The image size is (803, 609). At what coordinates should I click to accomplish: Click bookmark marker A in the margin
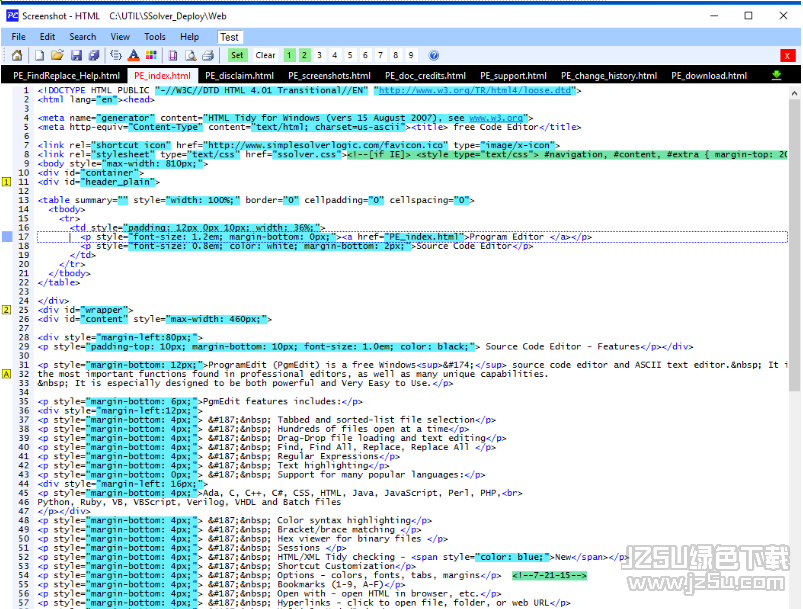(7, 374)
